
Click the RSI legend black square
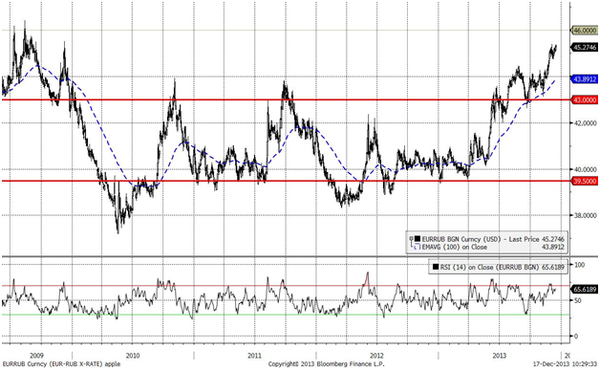[x=436, y=267]
